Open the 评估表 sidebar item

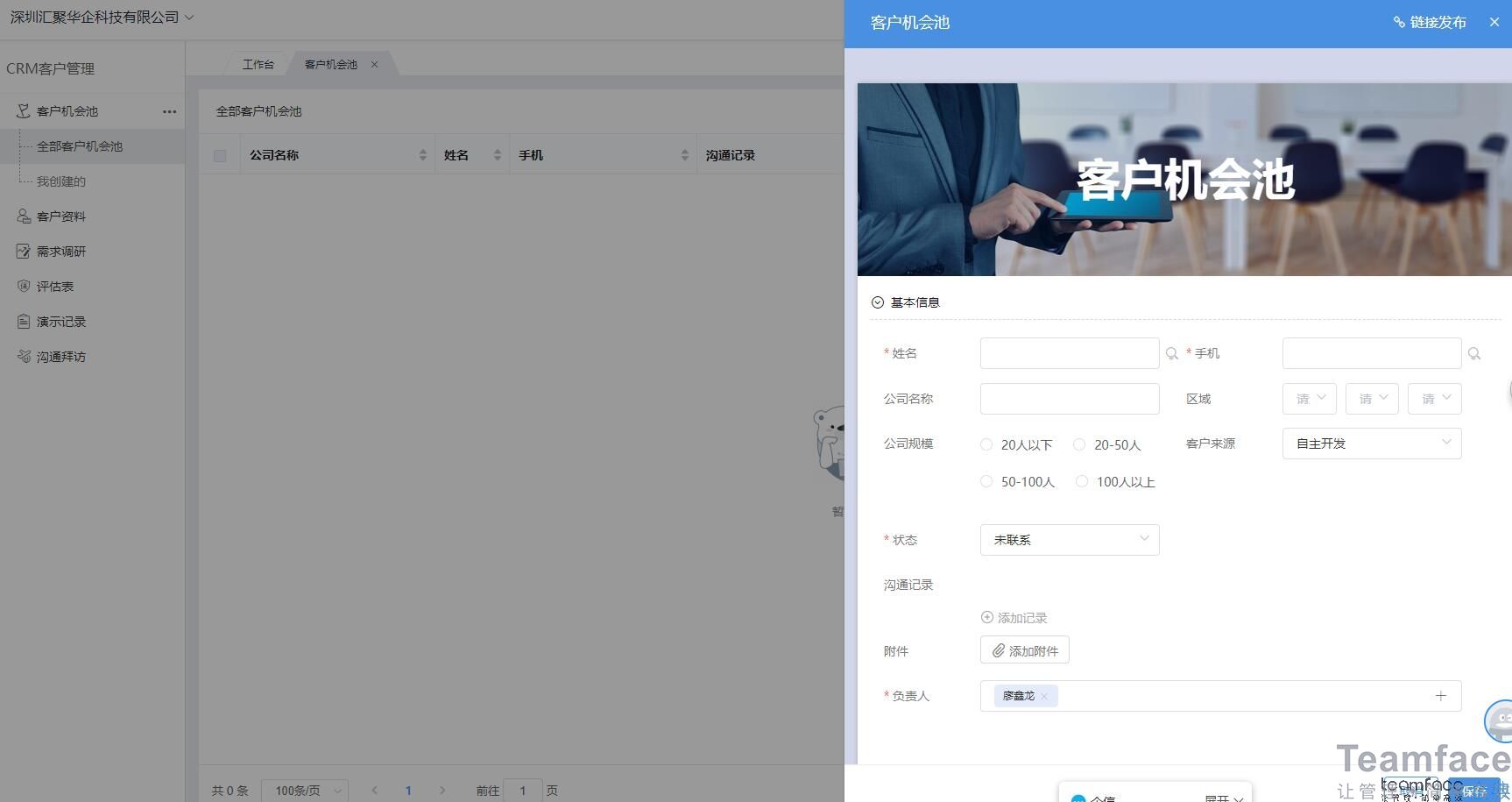(x=54, y=286)
